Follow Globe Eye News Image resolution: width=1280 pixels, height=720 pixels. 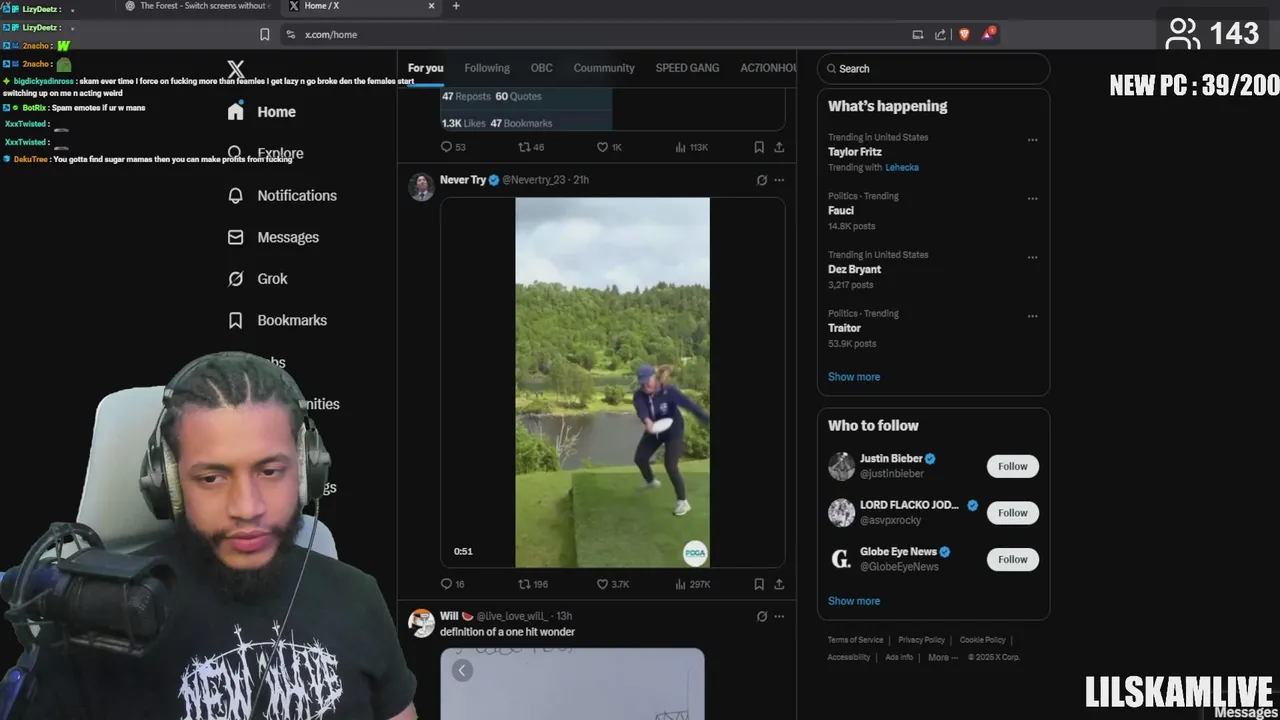tap(1012, 559)
